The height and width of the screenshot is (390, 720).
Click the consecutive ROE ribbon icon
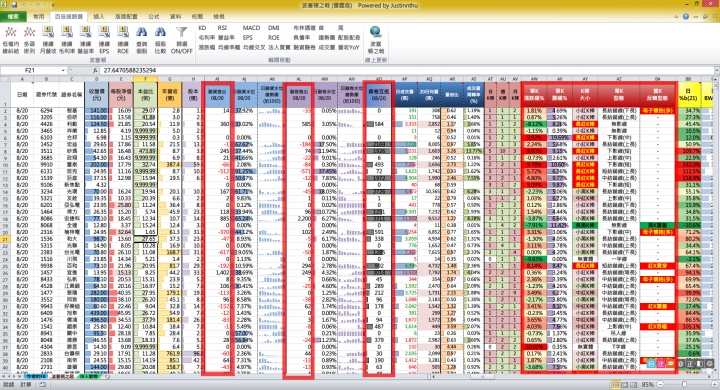click(x=123, y=32)
